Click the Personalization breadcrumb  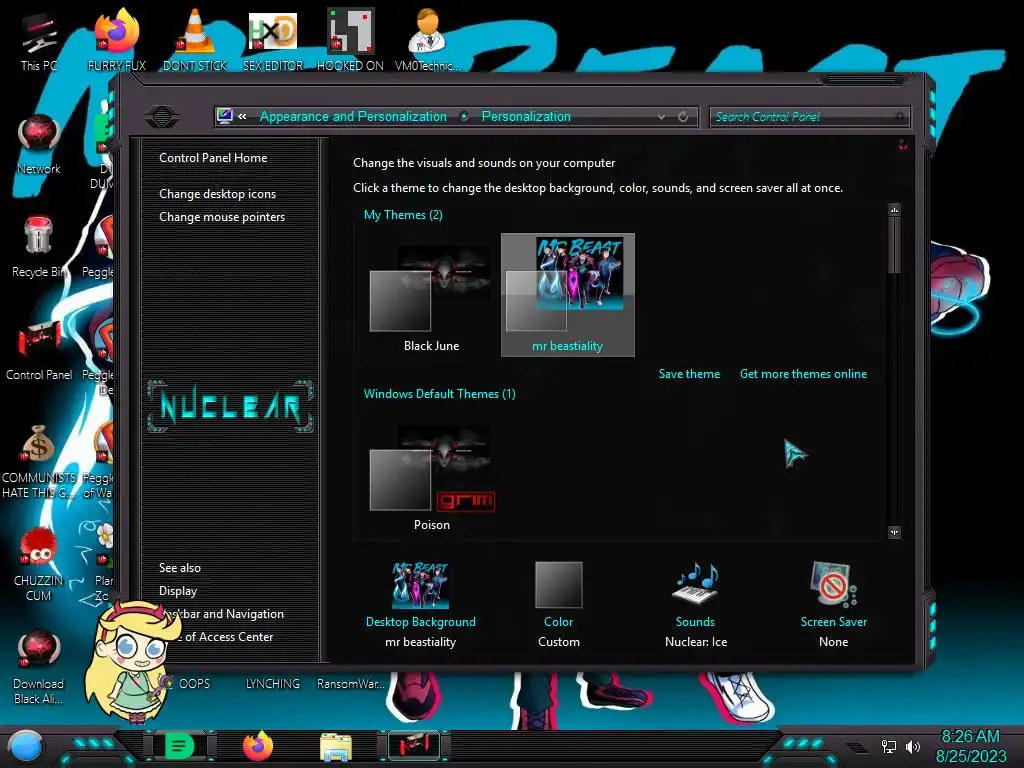pyautogui.click(x=526, y=116)
